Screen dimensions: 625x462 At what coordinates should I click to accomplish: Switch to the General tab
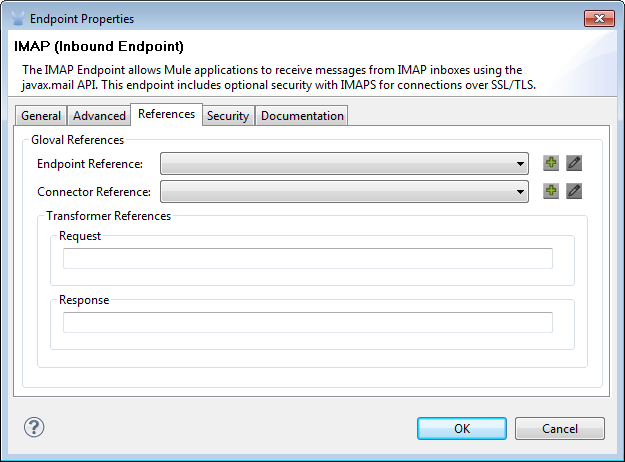coord(42,116)
